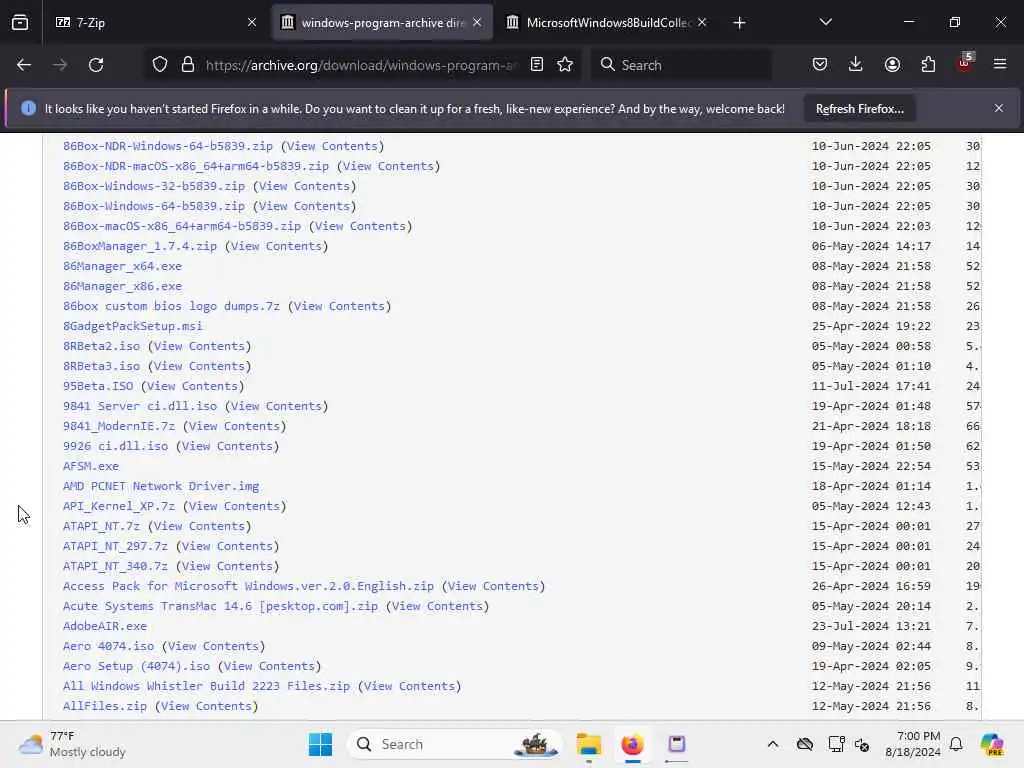The width and height of the screenshot is (1024, 768).
Task: Click the Refresh Firefox button
Action: [859, 109]
